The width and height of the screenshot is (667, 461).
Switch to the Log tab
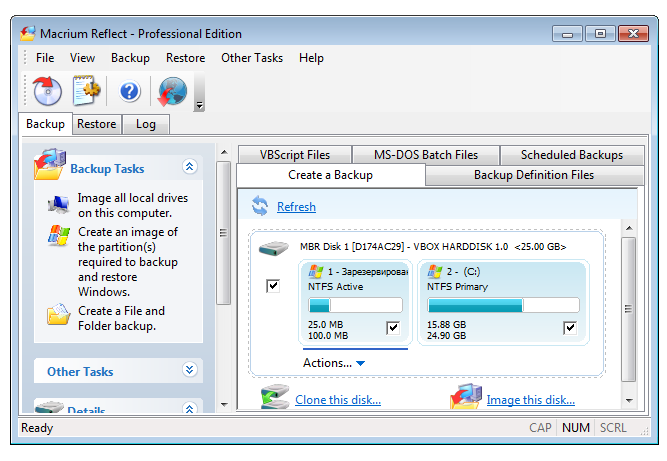click(146, 124)
